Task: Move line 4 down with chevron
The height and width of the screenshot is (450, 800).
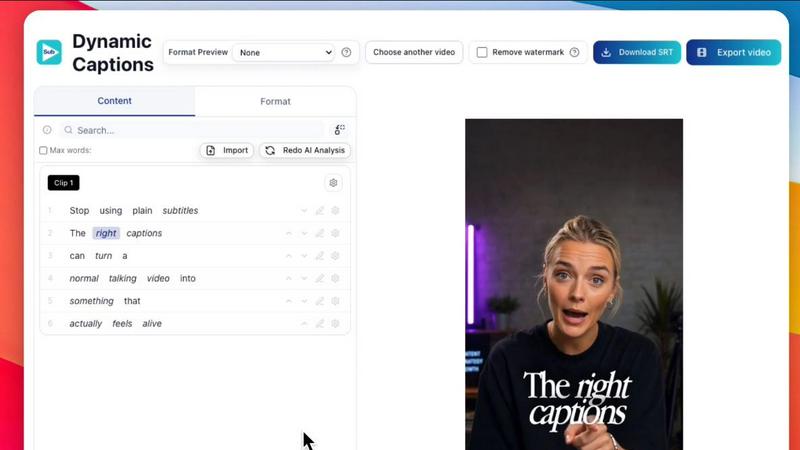Action: [x=304, y=279]
